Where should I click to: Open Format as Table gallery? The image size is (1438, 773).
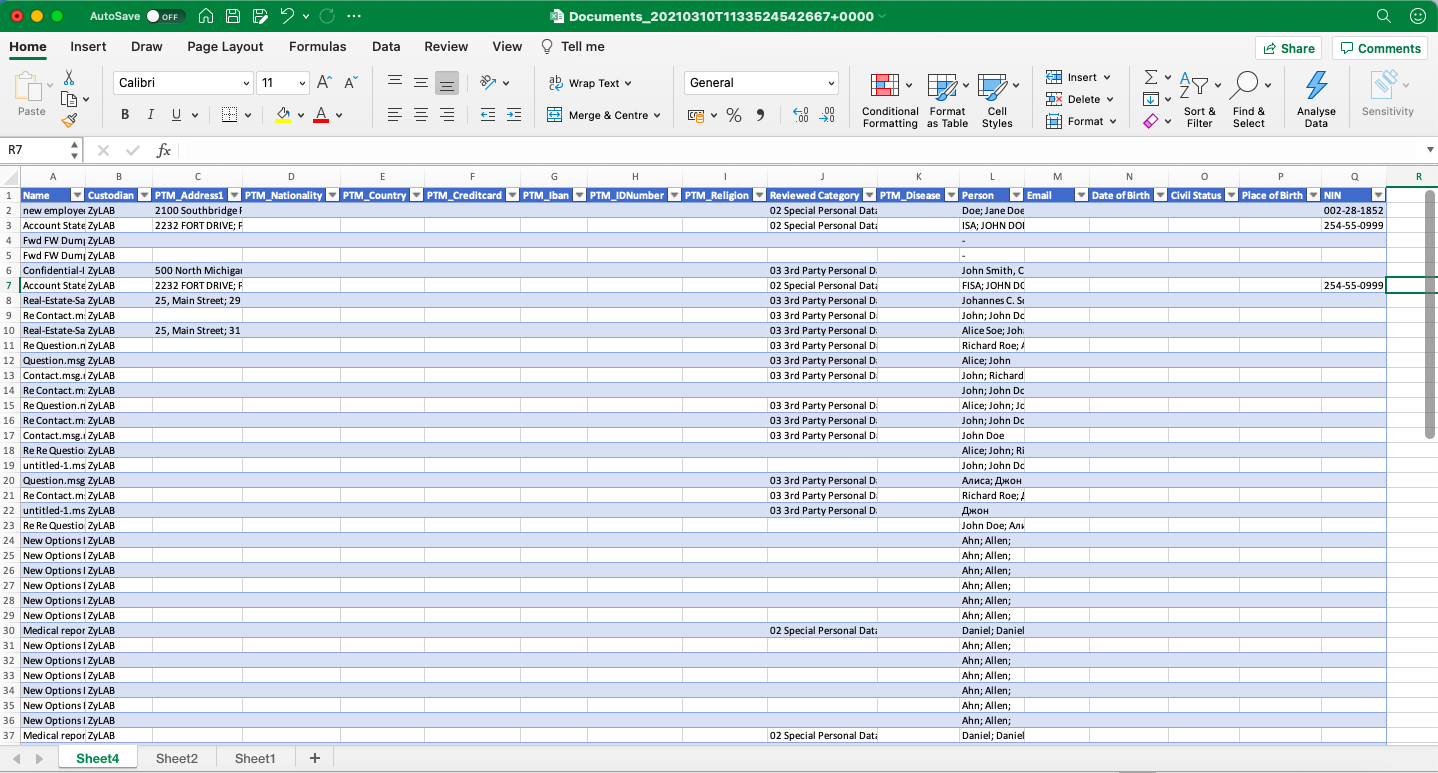[x=947, y=100]
